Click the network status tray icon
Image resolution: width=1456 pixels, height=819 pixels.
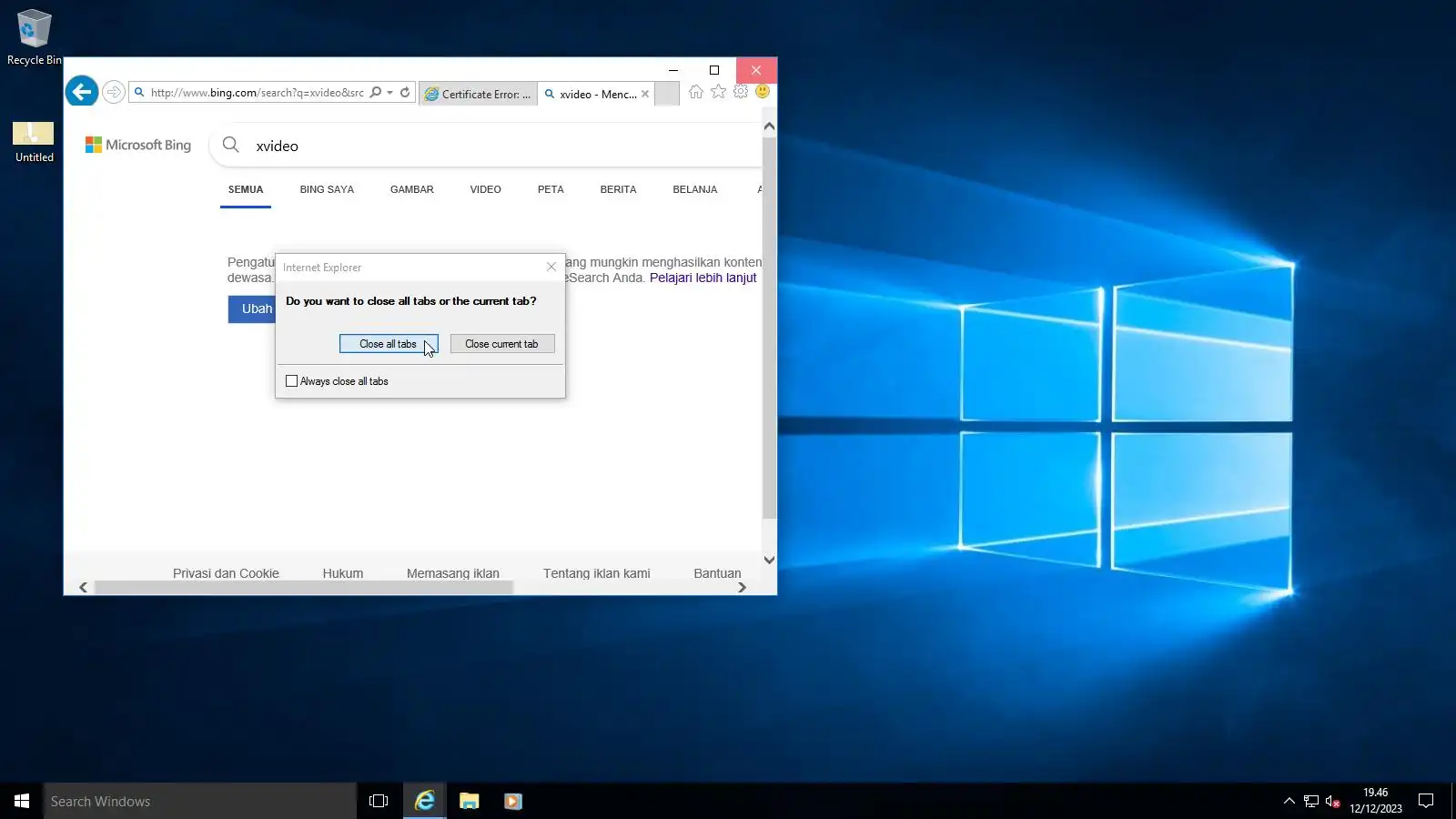pyautogui.click(x=1311, y=801)
